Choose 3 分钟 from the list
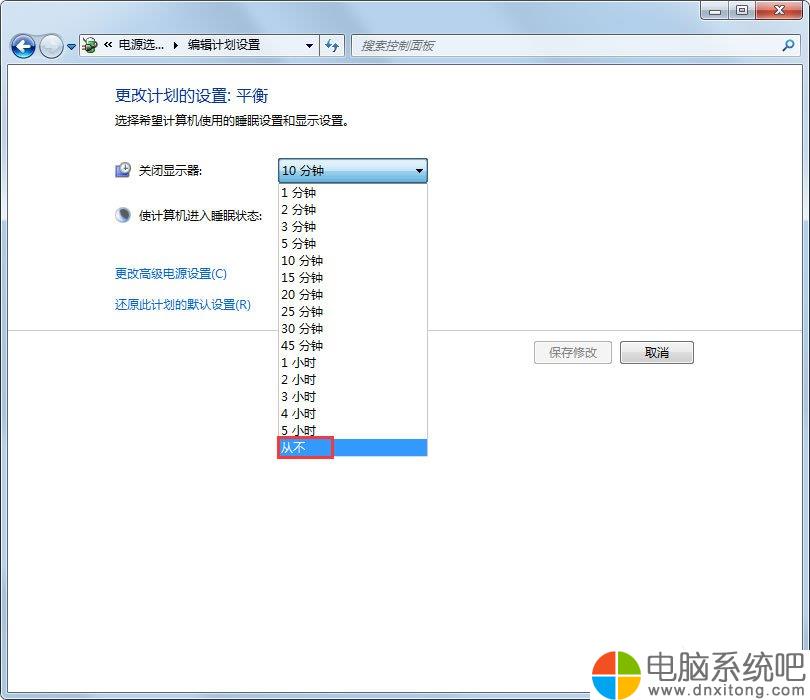This screenshot has height=700, width=810. tap(353, 227)
